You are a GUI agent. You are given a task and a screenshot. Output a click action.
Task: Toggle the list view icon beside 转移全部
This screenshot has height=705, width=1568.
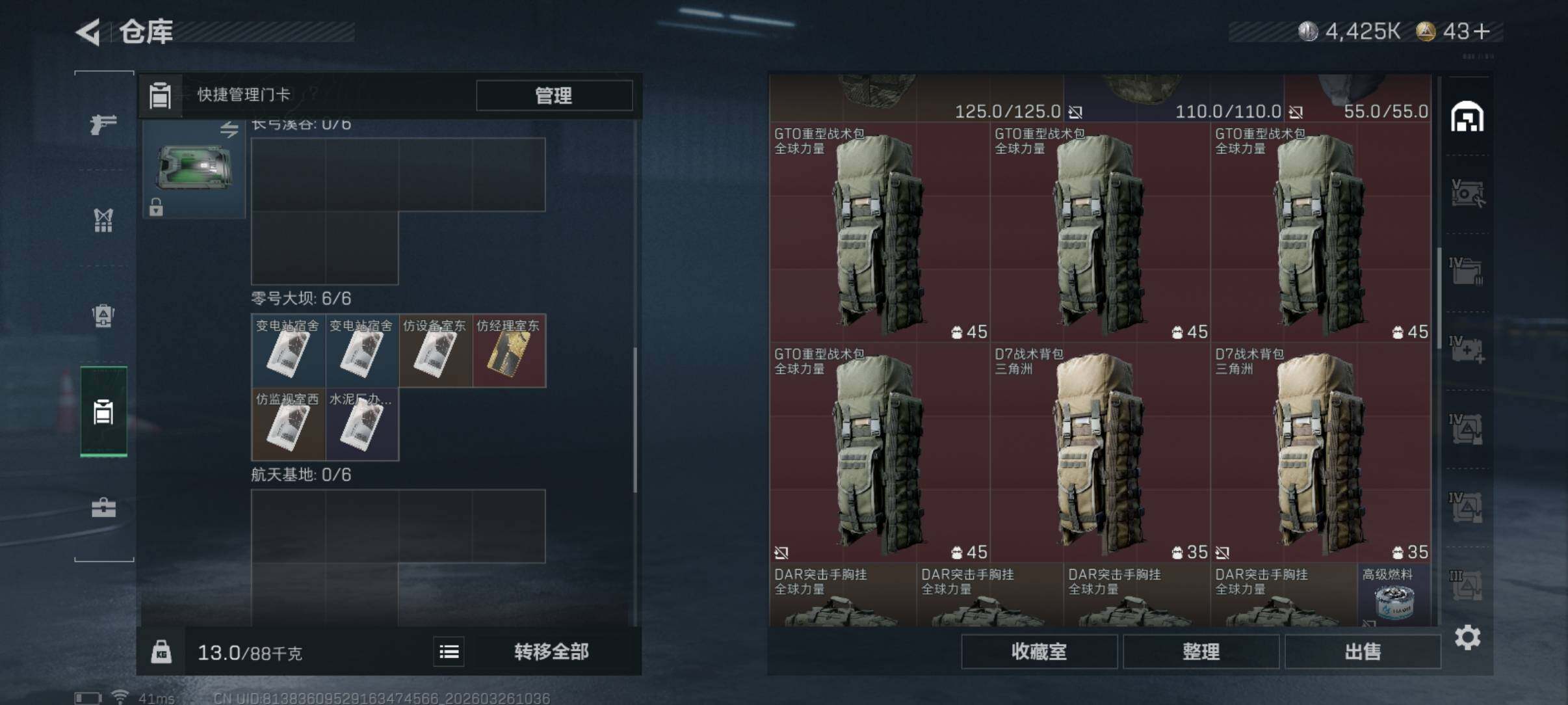[x=449, y=652]
